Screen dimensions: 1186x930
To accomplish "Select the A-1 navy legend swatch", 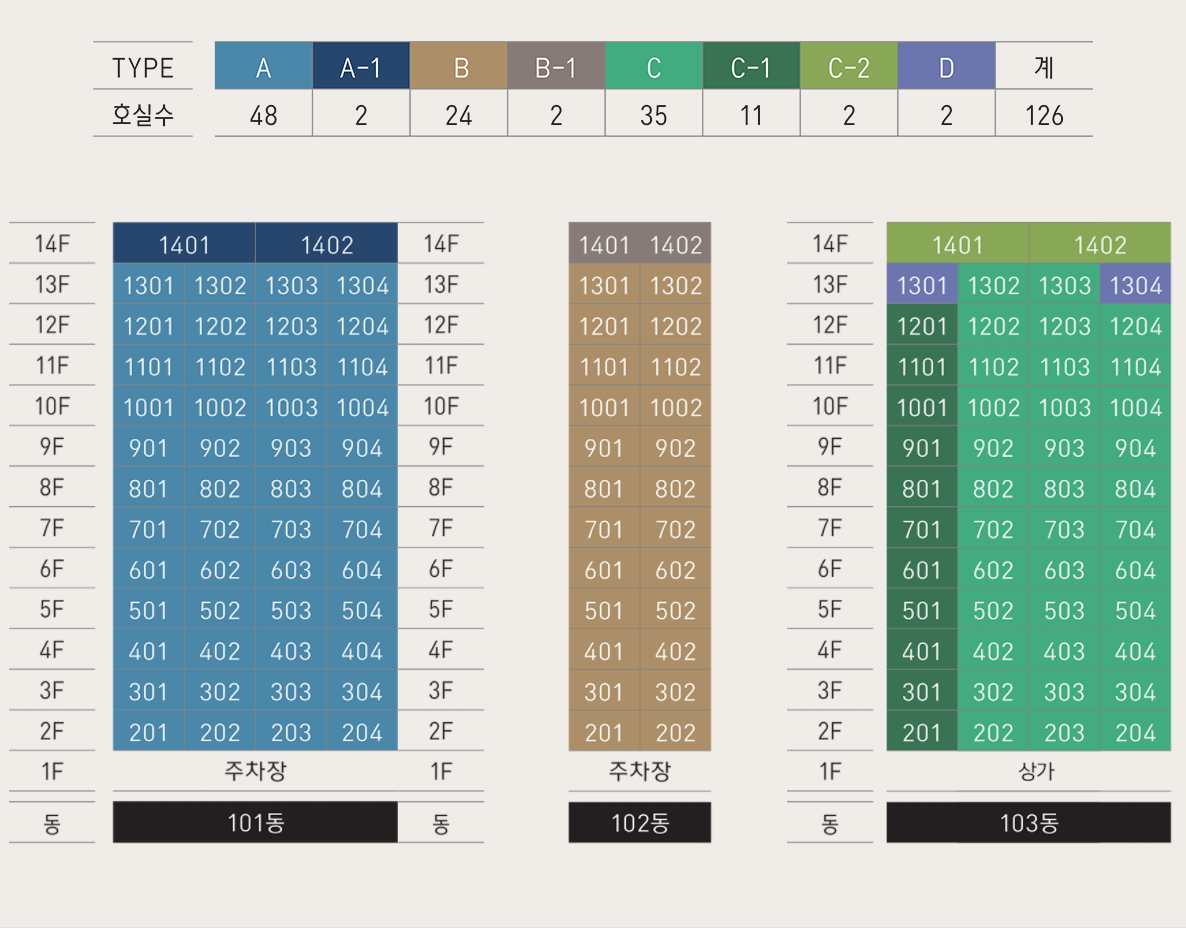I will pos(361,67).
